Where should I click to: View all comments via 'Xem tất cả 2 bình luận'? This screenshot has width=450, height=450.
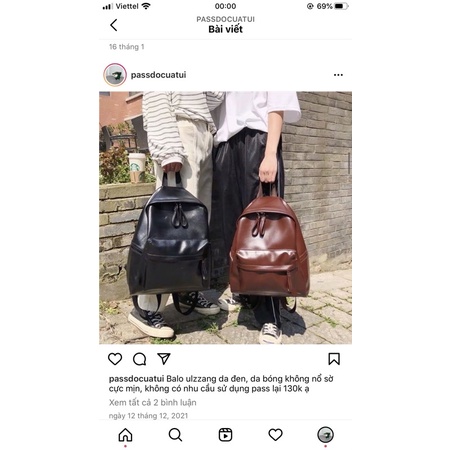click(152, 403)
